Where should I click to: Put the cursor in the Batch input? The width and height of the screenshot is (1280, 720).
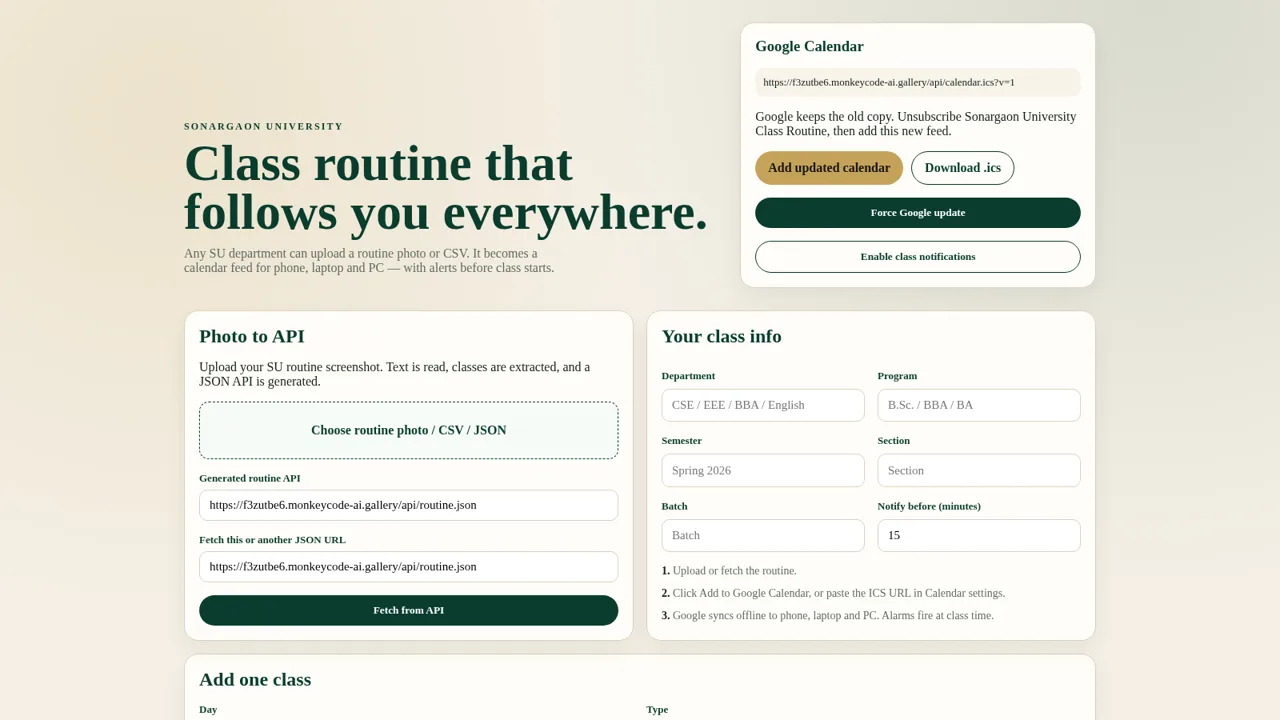click(x=763, y=535)
